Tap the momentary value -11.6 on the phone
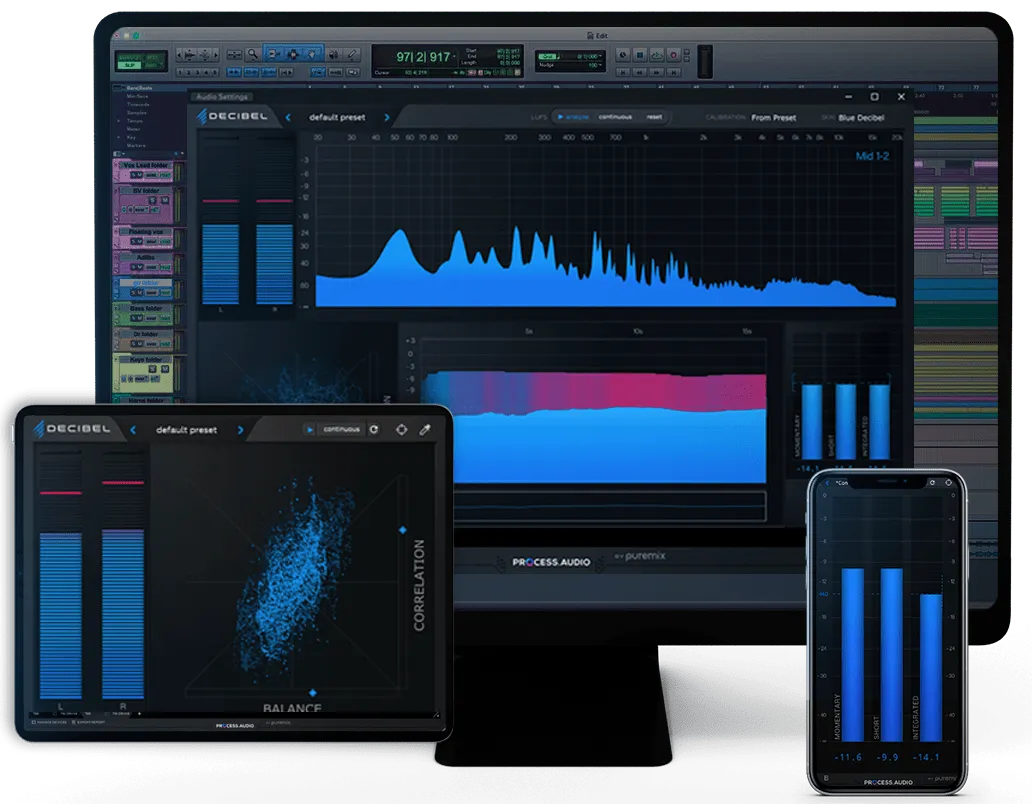This screenshot has width=1032, height=804. tap(848, 757)
